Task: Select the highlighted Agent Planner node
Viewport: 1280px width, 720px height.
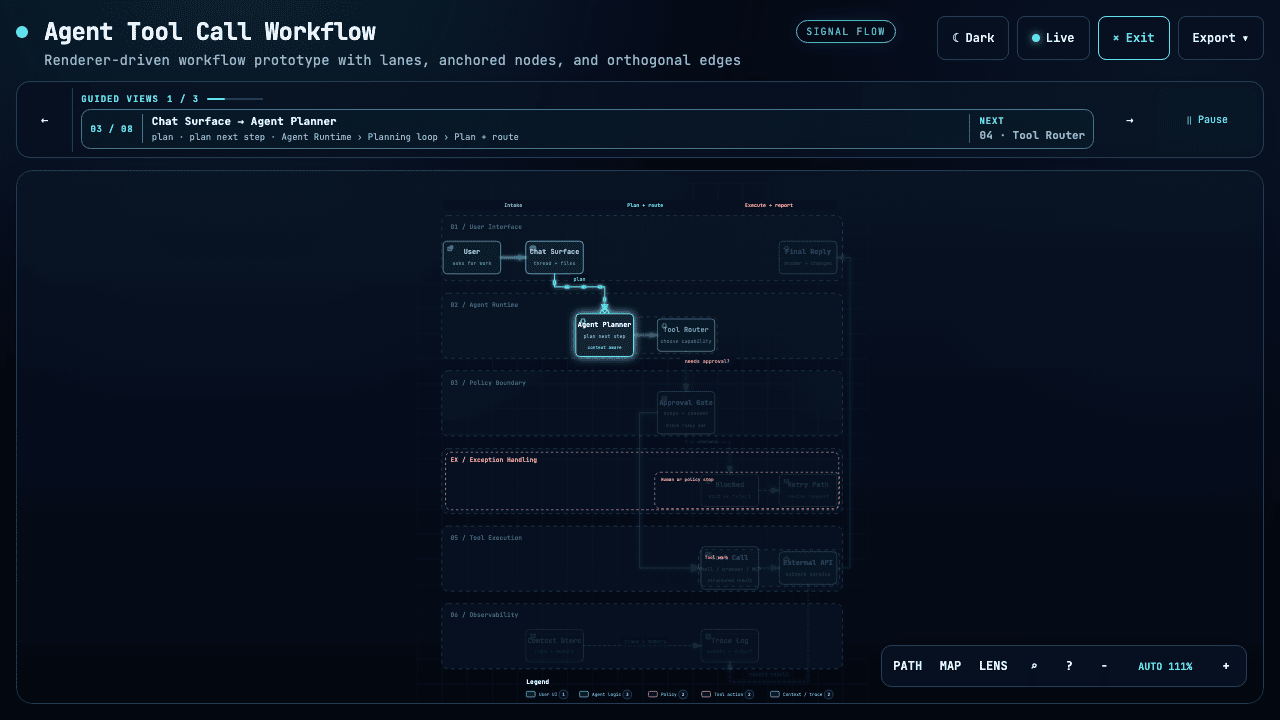Action: 604,335
